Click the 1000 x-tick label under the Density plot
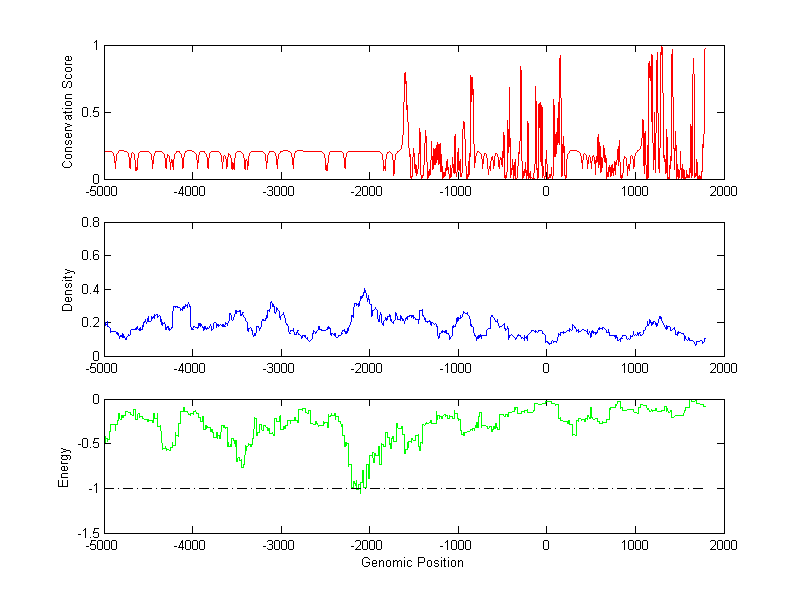Image resolution: width=800 pixels, height=599 pixels. coord(635,368)
